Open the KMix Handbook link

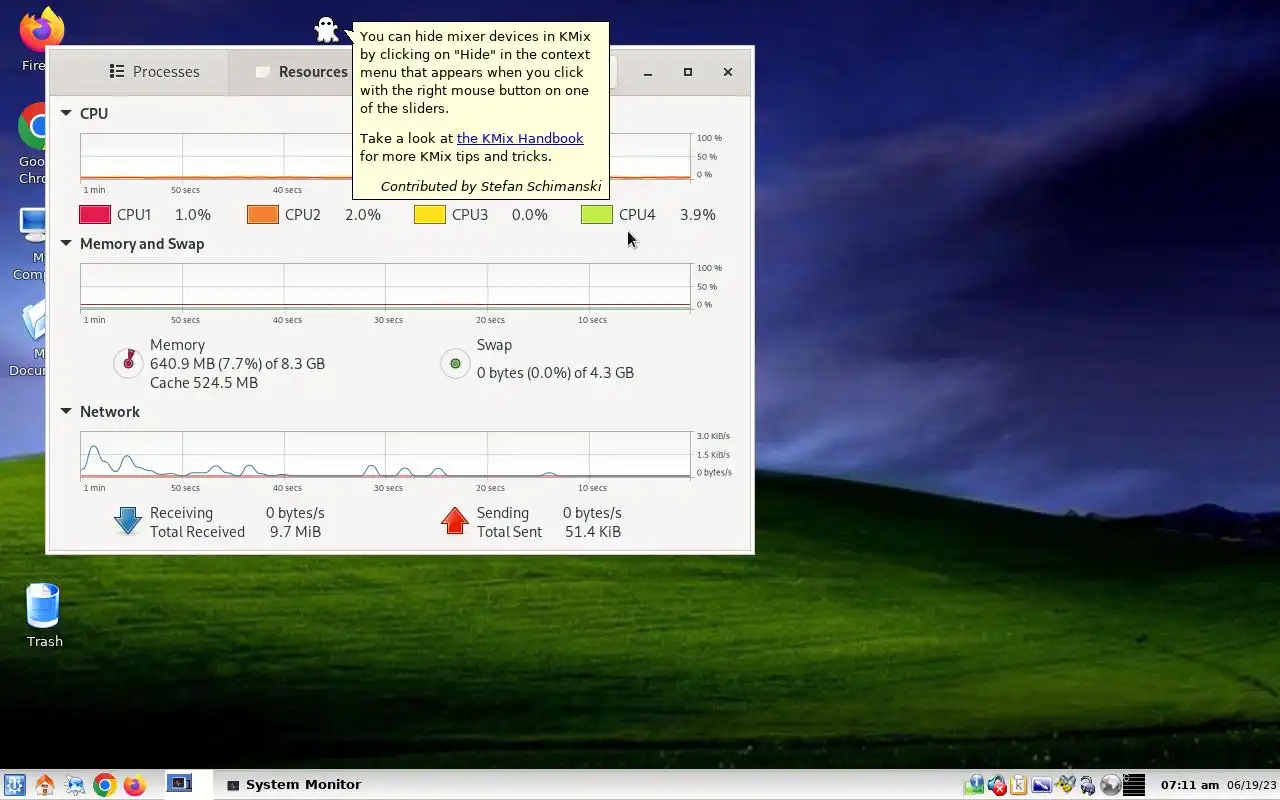520,139
